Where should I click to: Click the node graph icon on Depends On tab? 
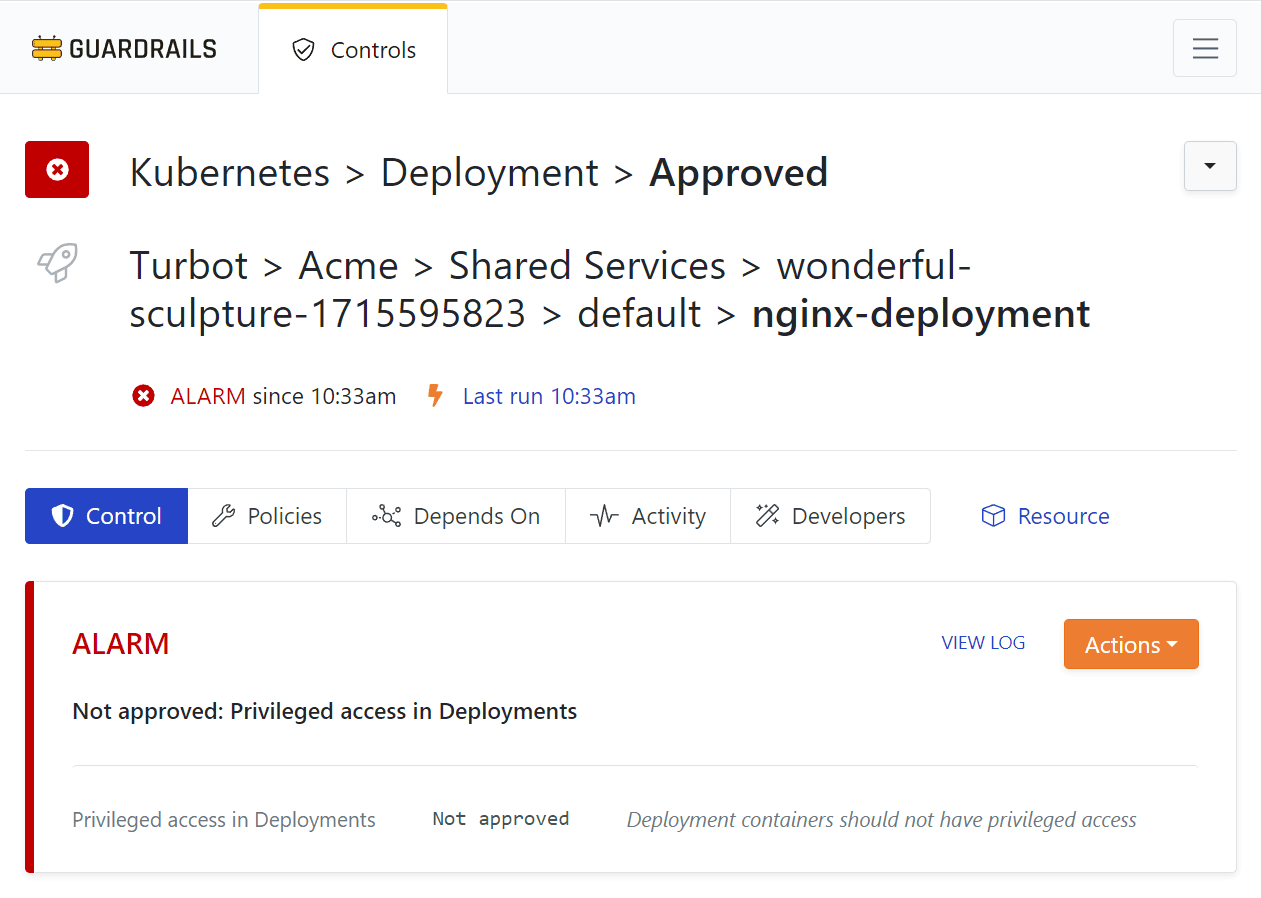point(387,515)
